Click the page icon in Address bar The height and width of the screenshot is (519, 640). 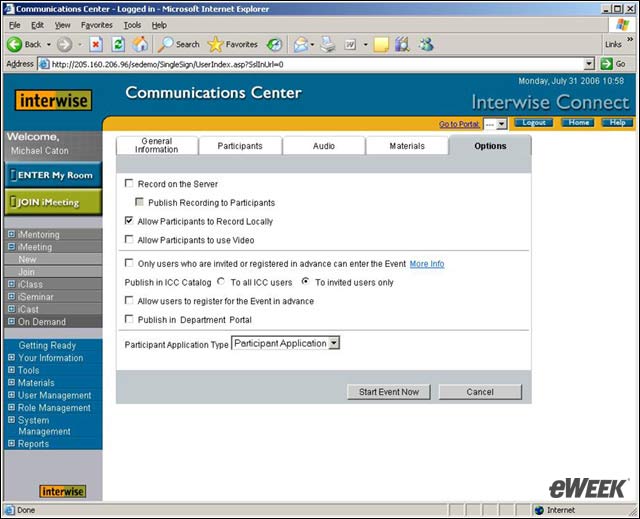point(44,64)
